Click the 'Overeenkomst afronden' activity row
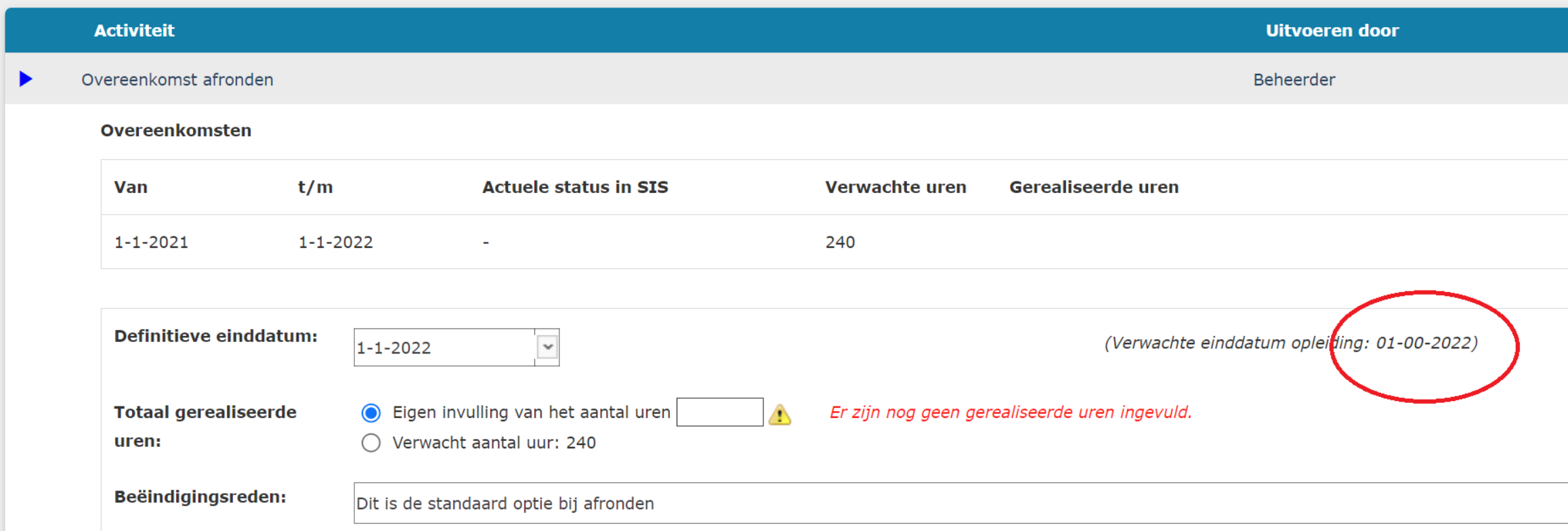The image size is (1568, 531). pyautogui.click(x=177, y=80)
